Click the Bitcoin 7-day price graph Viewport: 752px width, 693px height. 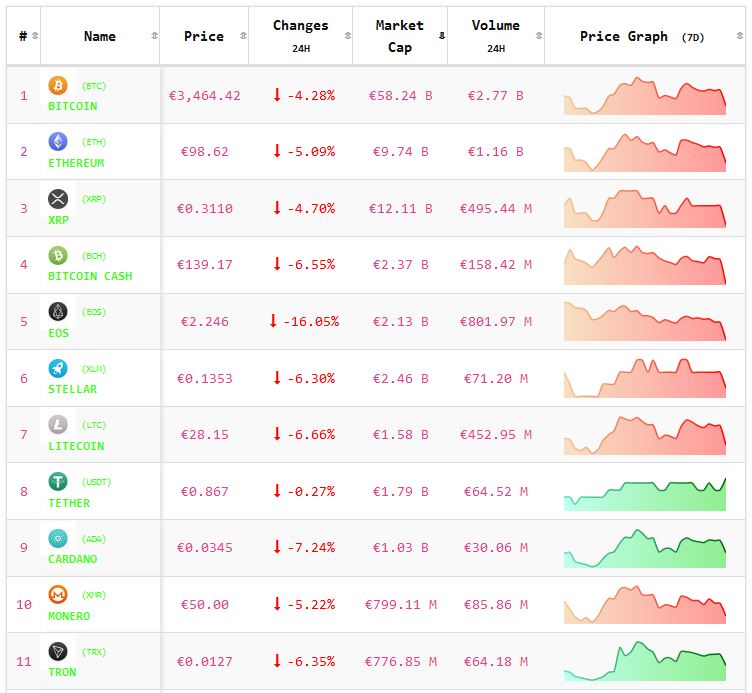pyautogui.click(x=645, y=97)
